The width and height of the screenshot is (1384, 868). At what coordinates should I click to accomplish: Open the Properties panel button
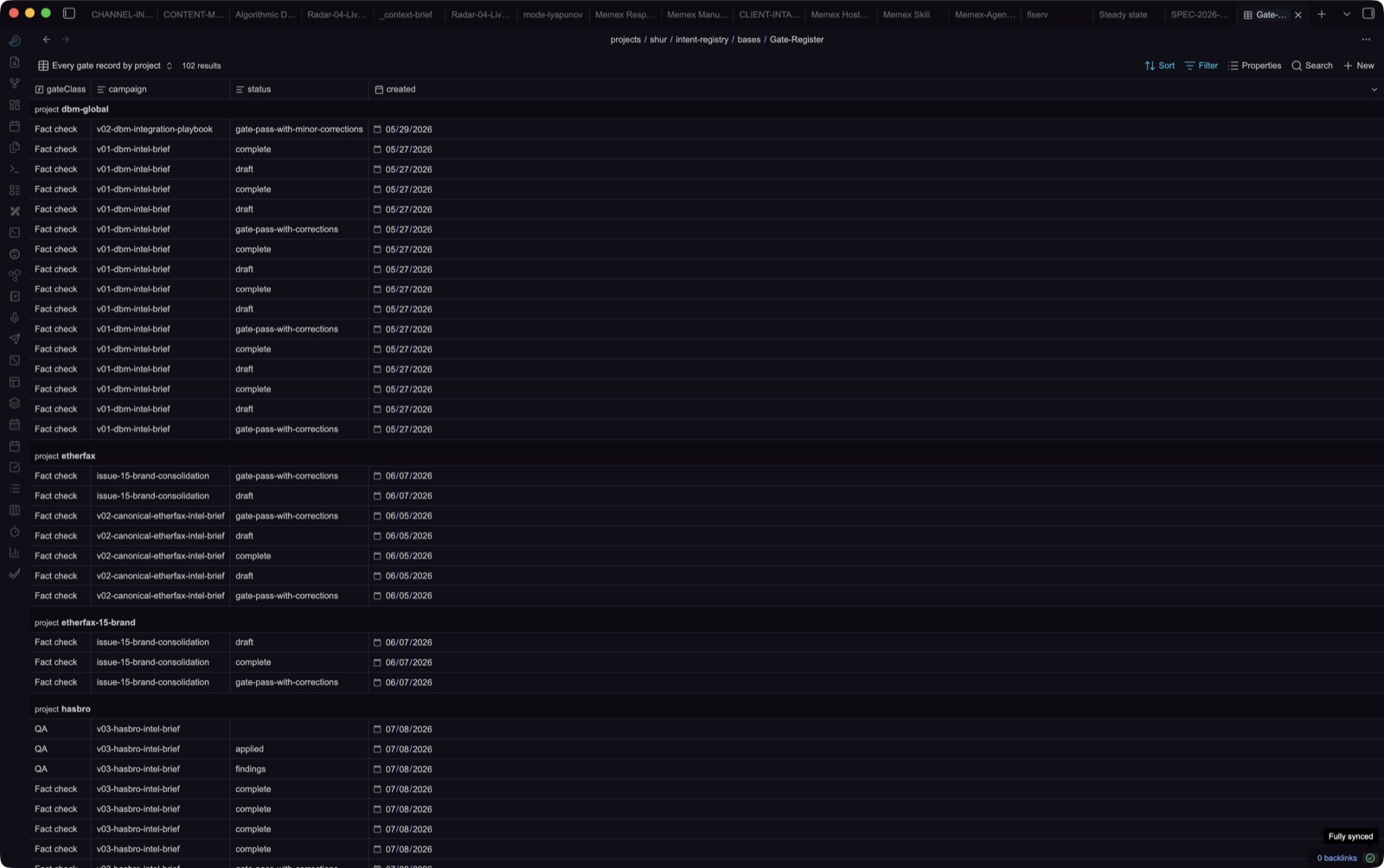tap(1254, 66)
